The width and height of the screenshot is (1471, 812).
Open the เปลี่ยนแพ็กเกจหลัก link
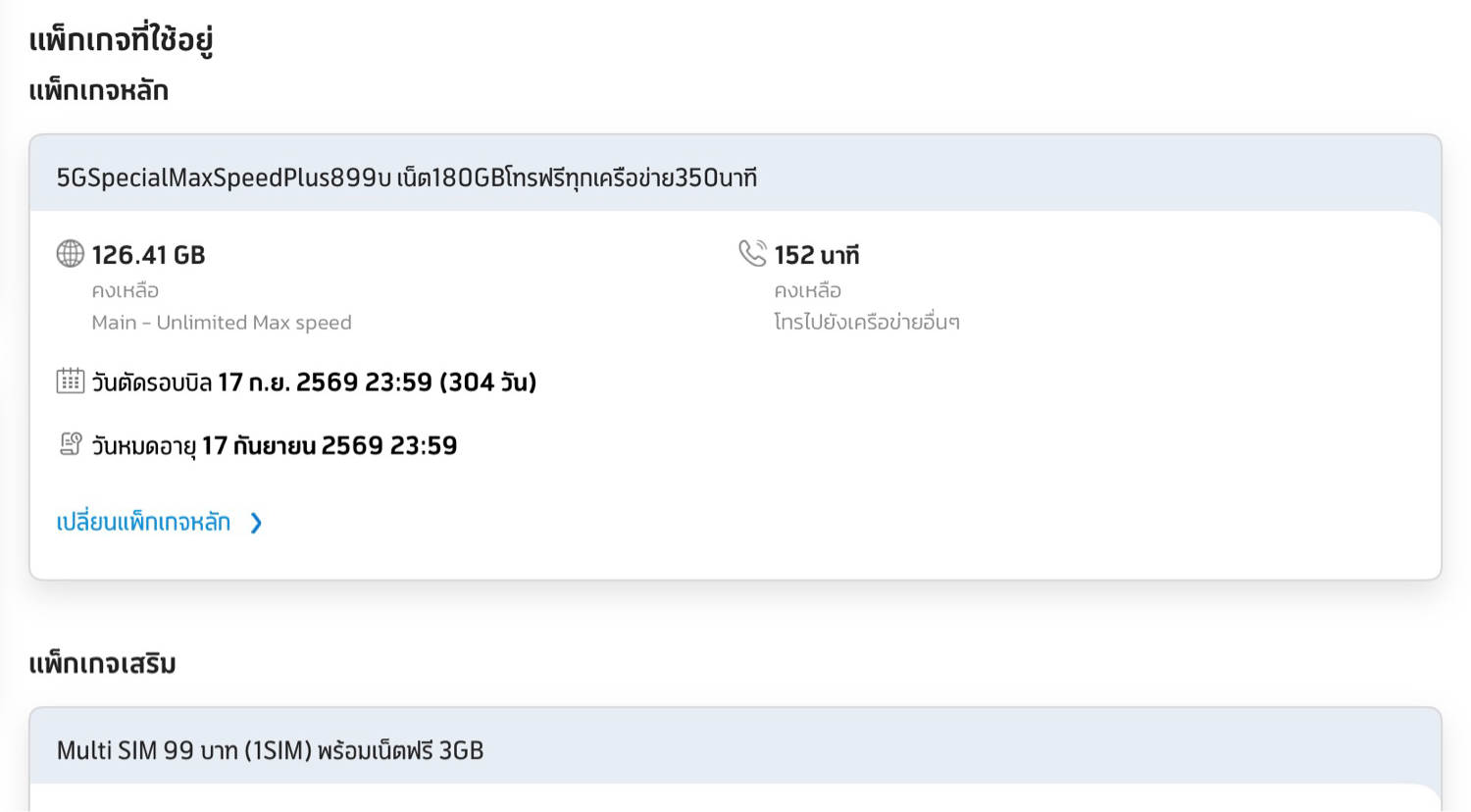[143, 523]
